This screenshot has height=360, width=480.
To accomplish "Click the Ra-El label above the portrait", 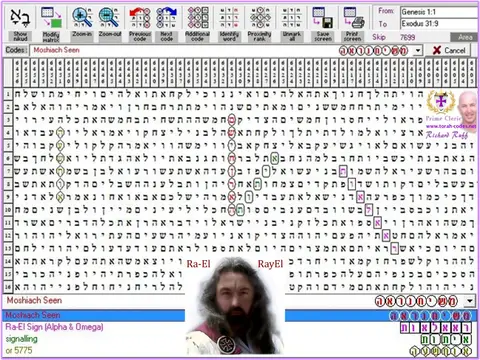I will (198, 264).
